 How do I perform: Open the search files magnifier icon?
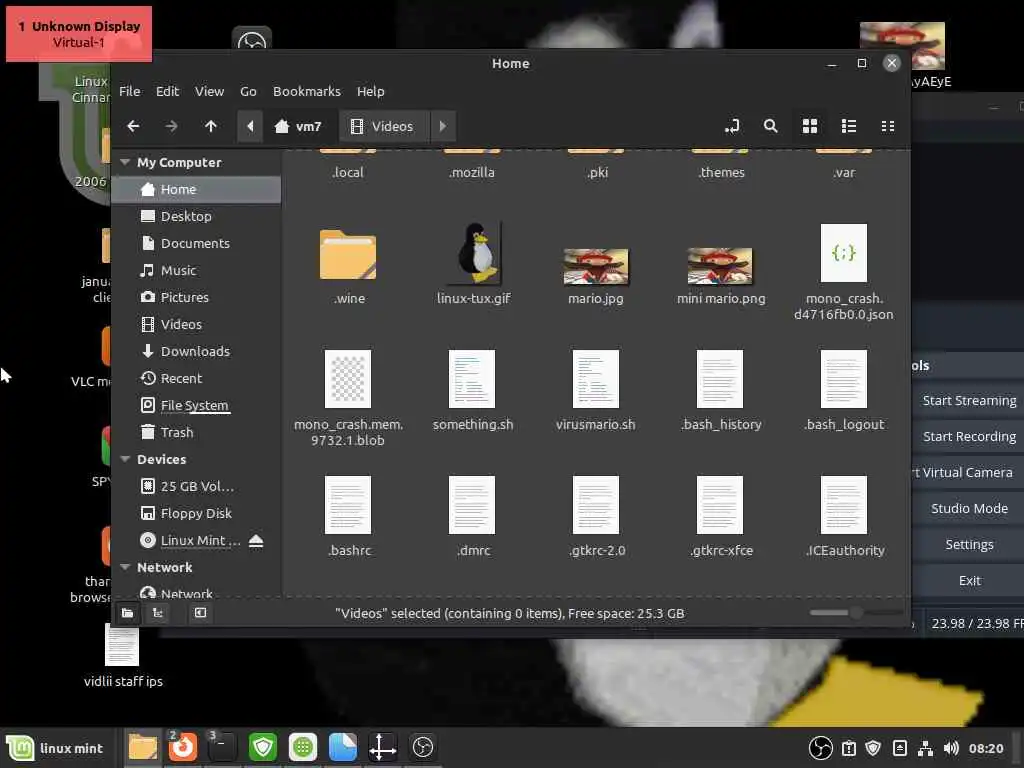coord(771,126)
